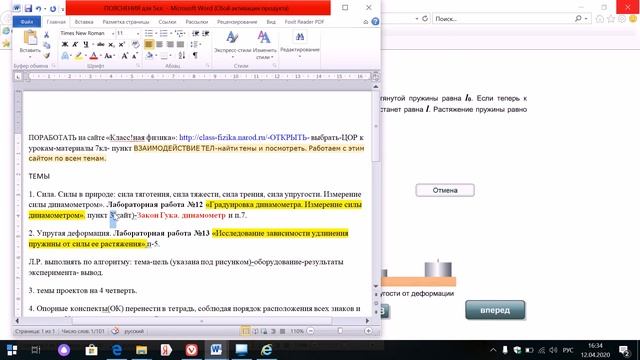Open the Paragraph dialog launcher (Абзац)
Image resolution: width=640 pixels, height=360 pixels.
click(208, 66)
